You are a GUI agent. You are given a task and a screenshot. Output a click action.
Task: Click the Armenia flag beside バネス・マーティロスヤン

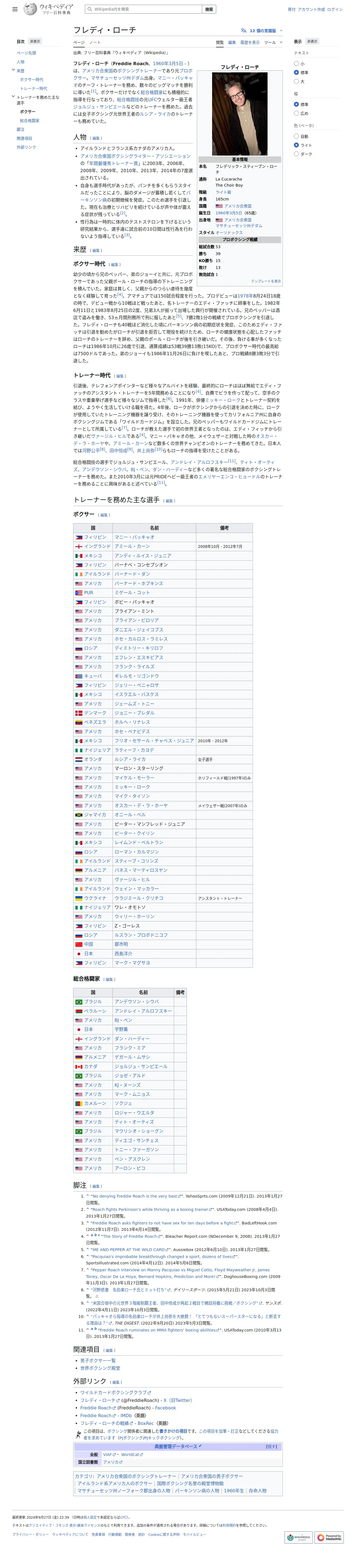click(x=79, y=870)
